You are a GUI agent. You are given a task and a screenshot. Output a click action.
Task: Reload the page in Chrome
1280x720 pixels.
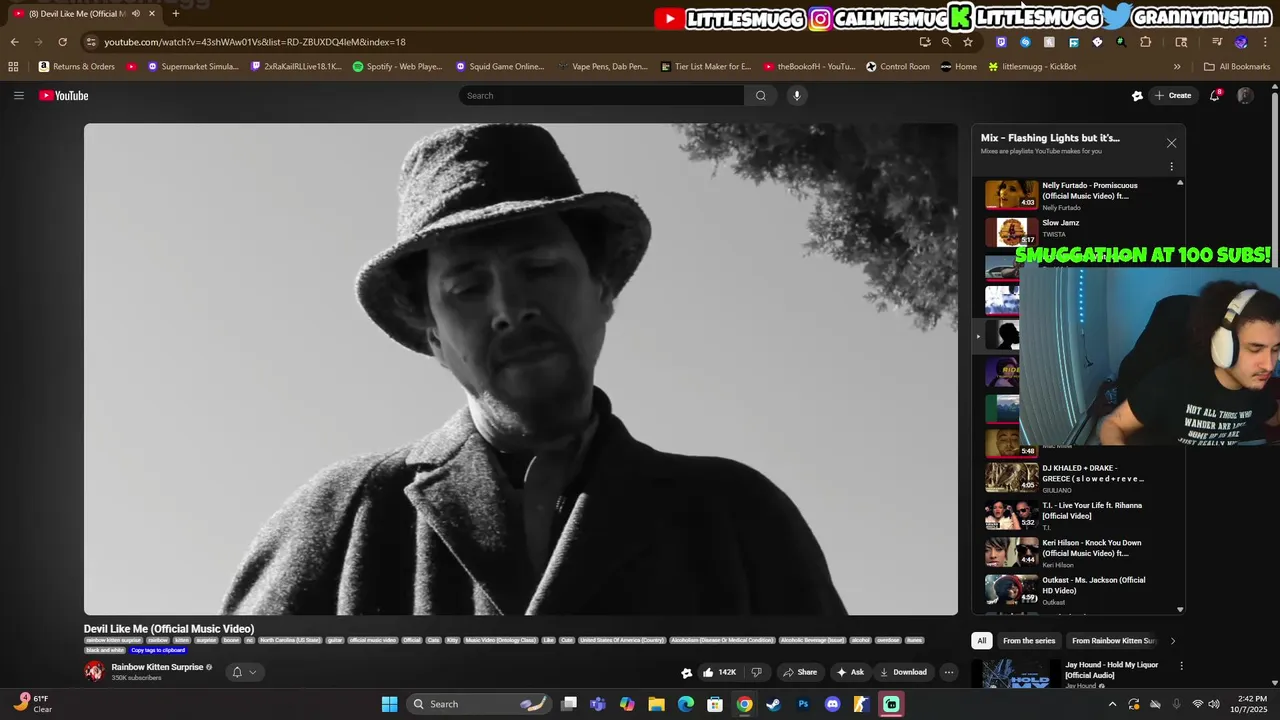(62, 42)
